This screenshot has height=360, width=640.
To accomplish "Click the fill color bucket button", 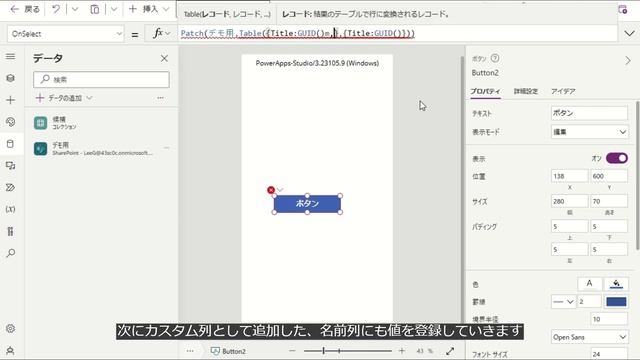I will coord(616,283).
